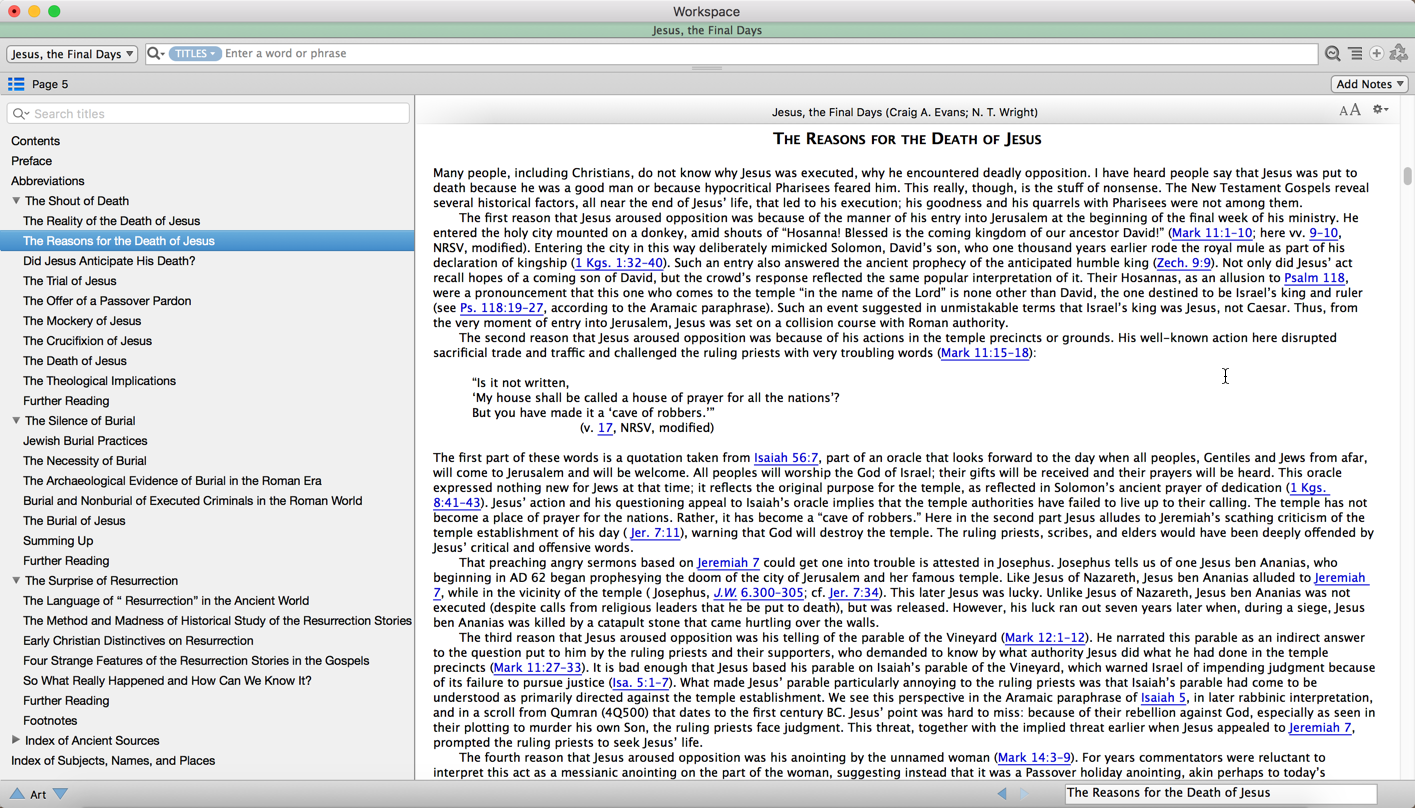Open the Mark 11:1–10 reference link

coord(1211,233)
